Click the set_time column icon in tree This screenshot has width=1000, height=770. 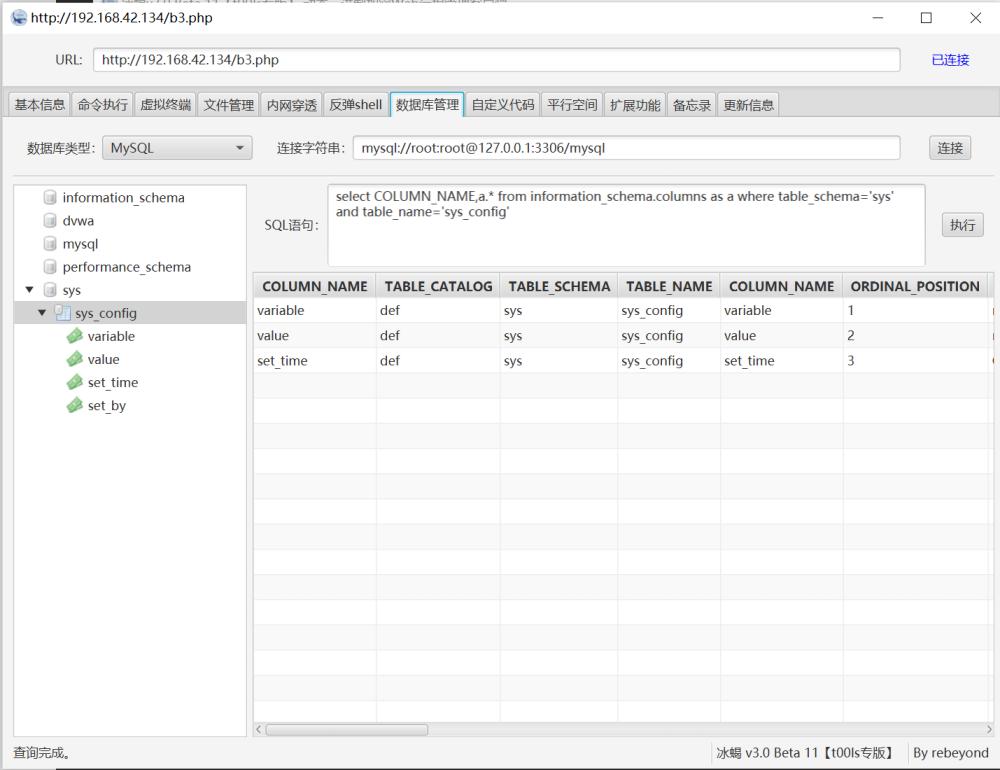pos(75,382)
